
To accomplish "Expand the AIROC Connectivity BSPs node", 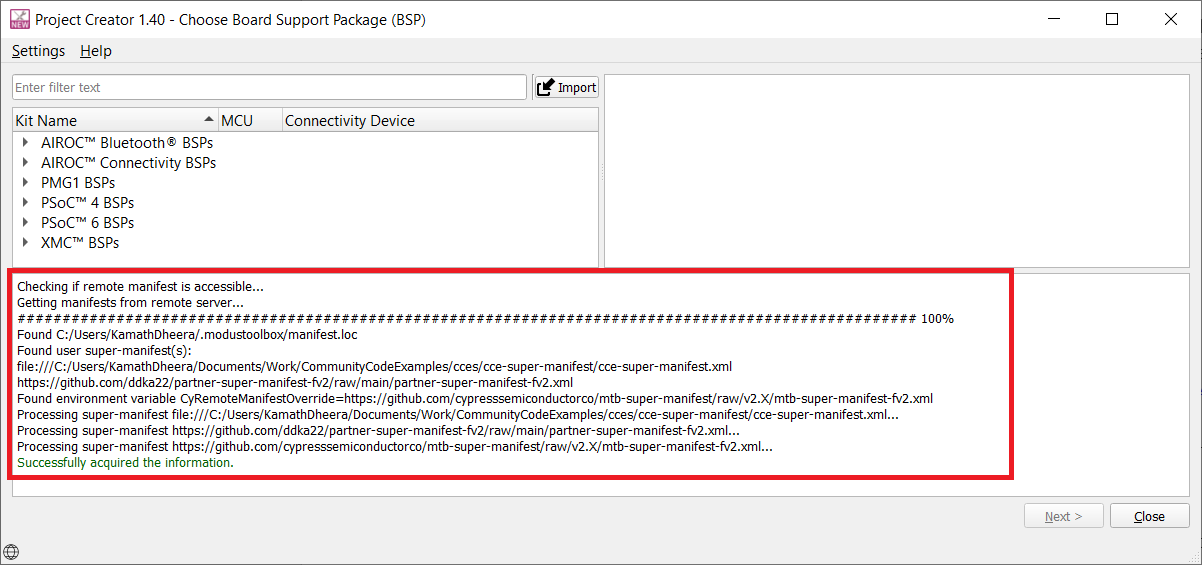I will click(25, 163).
